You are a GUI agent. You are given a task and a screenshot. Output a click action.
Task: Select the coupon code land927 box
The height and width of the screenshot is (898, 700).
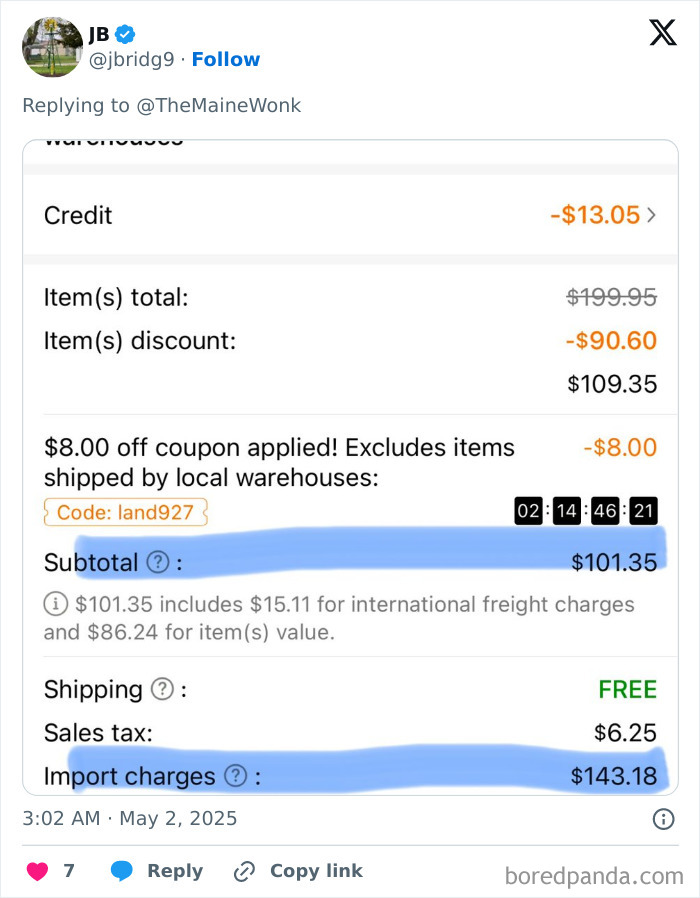[x=125, y=512]
